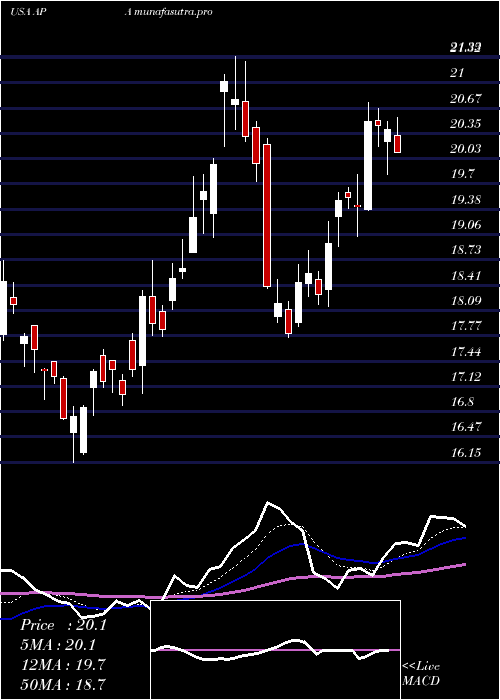The width and height of the screenshot is (500, 700).
Task: Click the '12MA : 19.7' readout
Action: coord(63,665)
